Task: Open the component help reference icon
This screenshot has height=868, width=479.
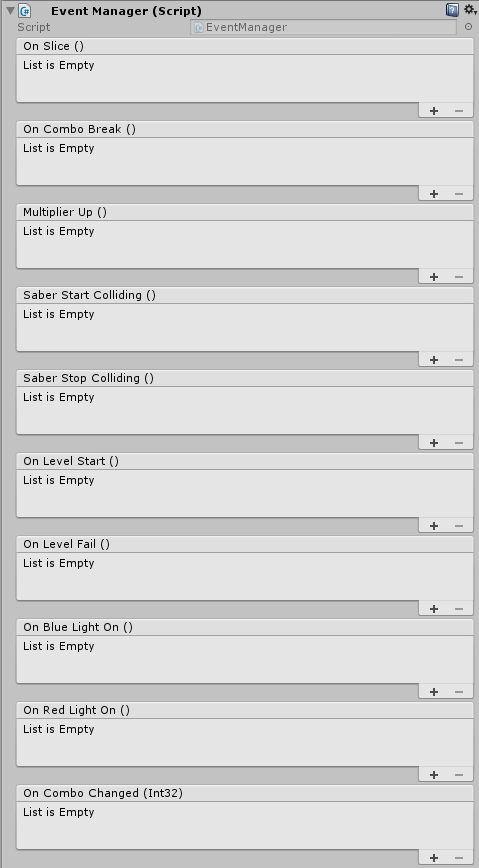Action: point(452,10)
